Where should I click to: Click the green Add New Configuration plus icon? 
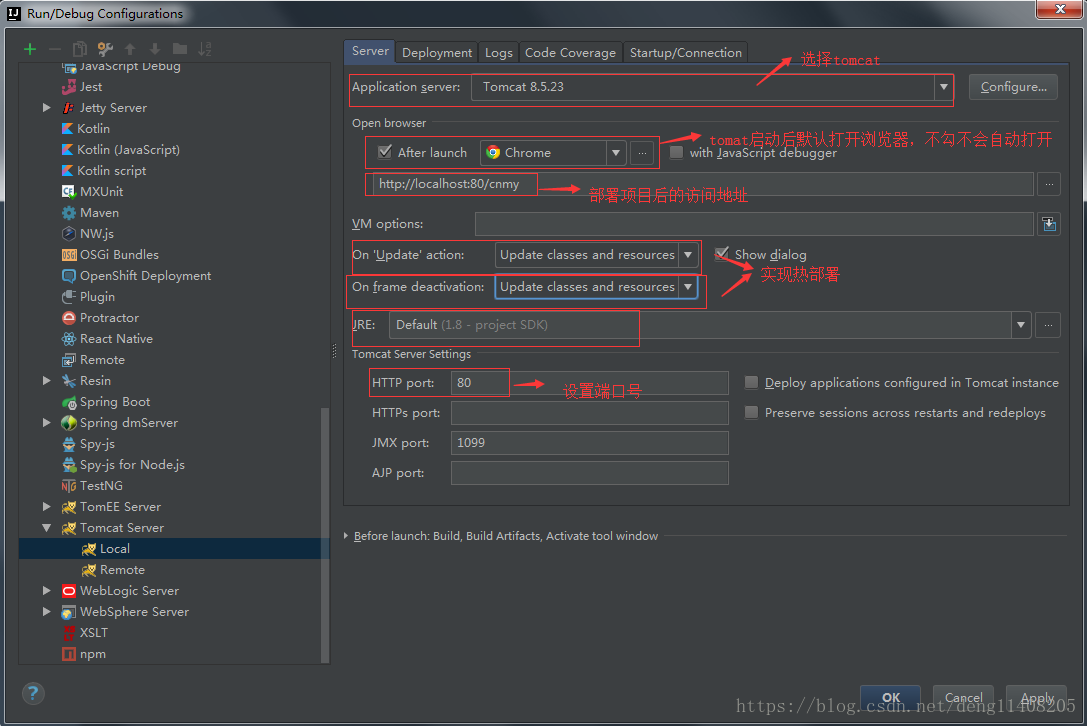30,49
